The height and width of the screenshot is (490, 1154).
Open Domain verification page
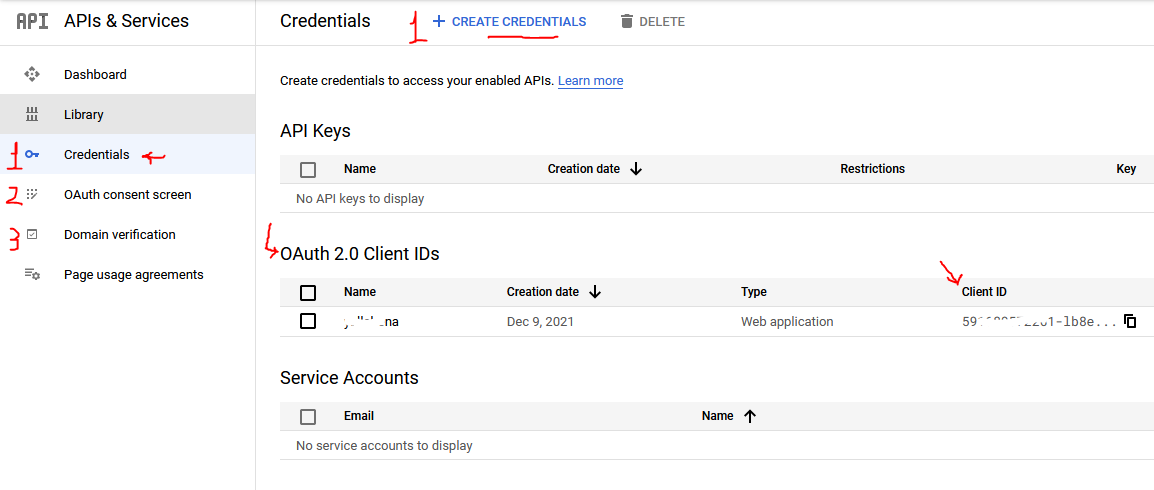(128, 235)
